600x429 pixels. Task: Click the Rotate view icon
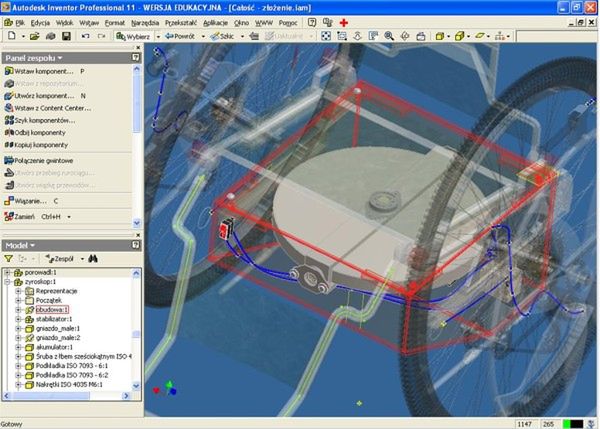coord(405,36)
